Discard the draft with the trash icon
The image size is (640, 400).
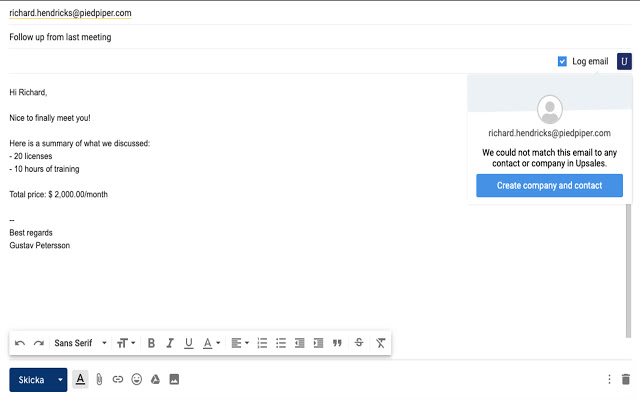(626, 380)
